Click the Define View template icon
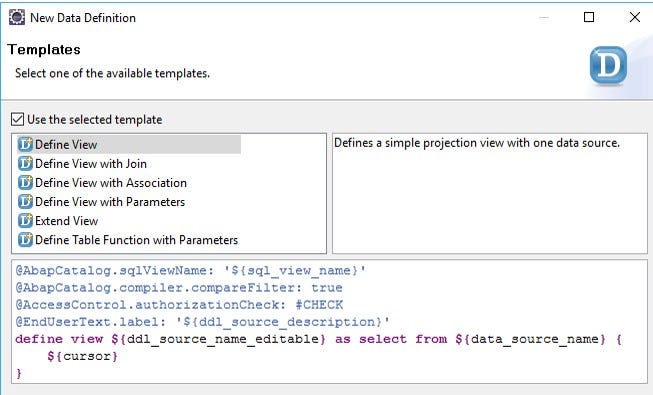The height and width of the screenshot is (395, 653). click(x=25, y=144)
